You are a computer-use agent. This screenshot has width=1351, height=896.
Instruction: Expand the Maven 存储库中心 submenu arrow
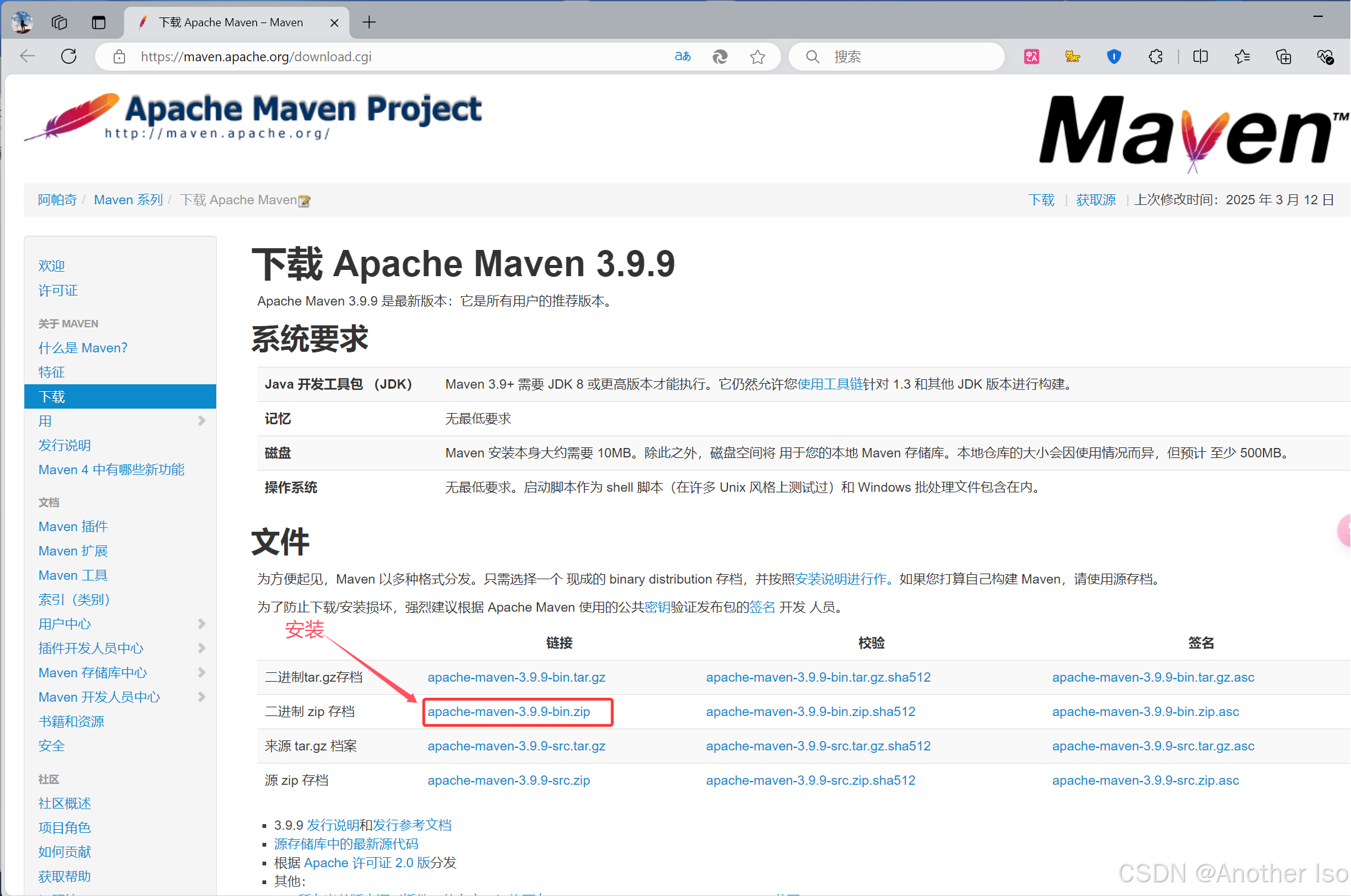201,672
